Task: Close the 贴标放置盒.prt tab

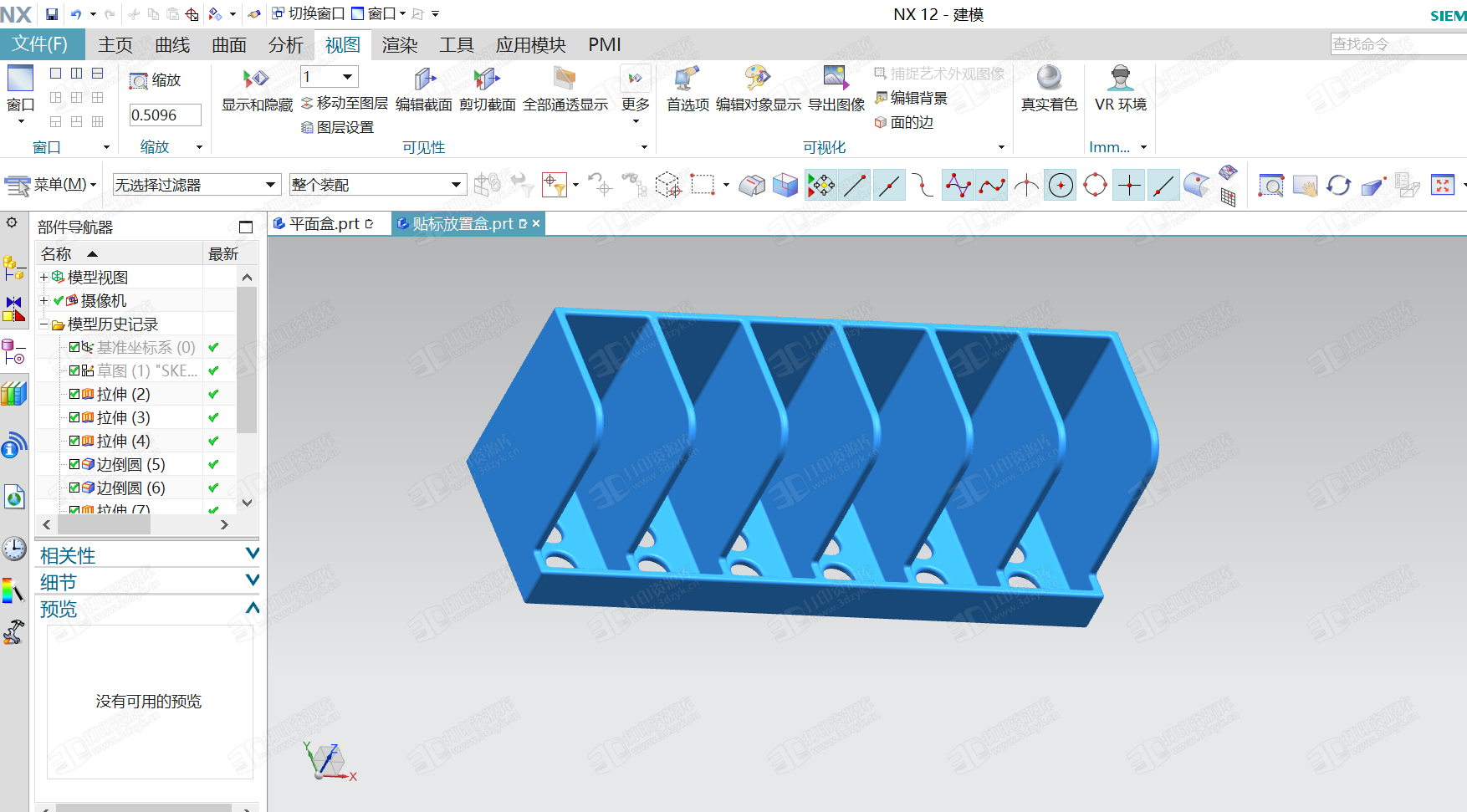Action: click(536, 223)
